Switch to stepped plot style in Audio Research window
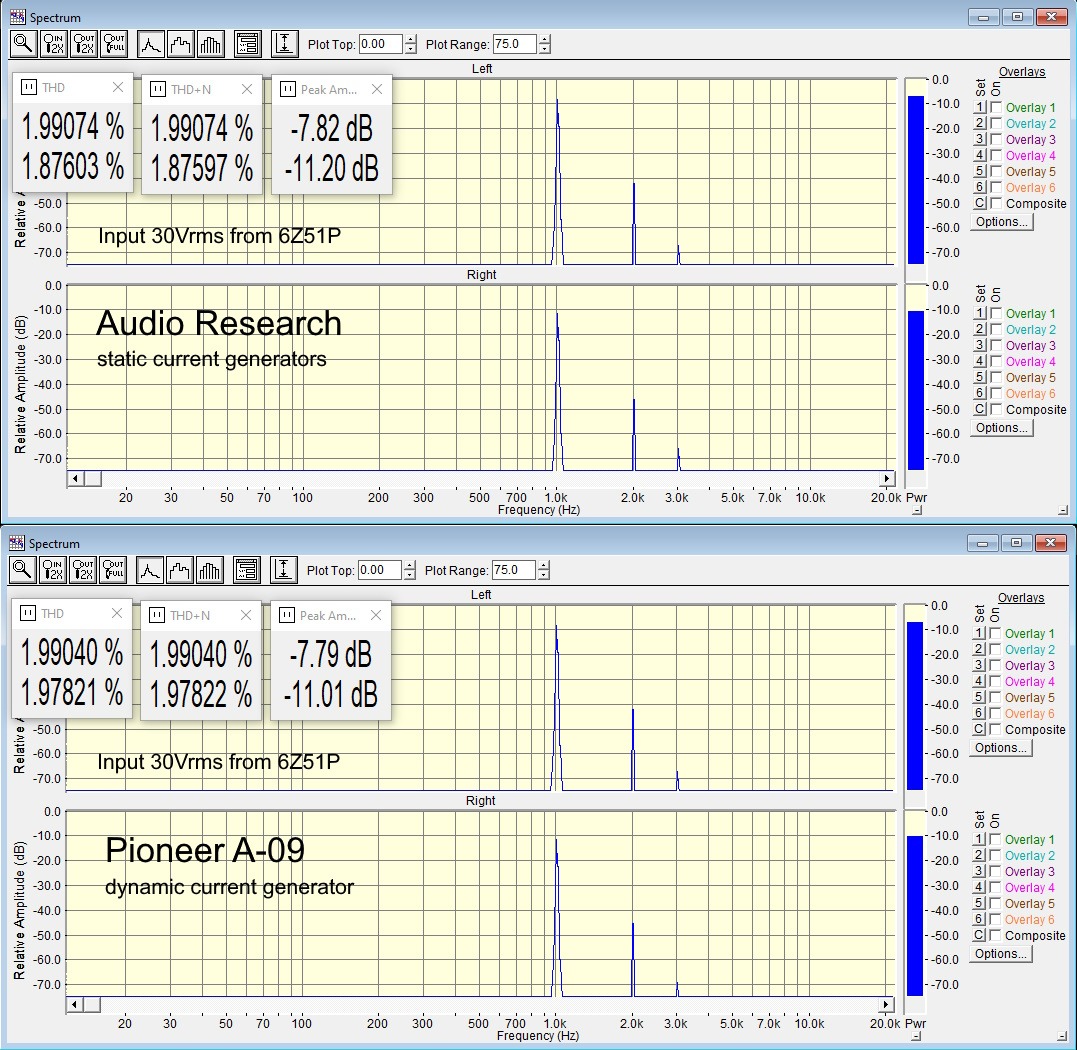The width and height of the screenshot is (1077, 1050). 181,44
